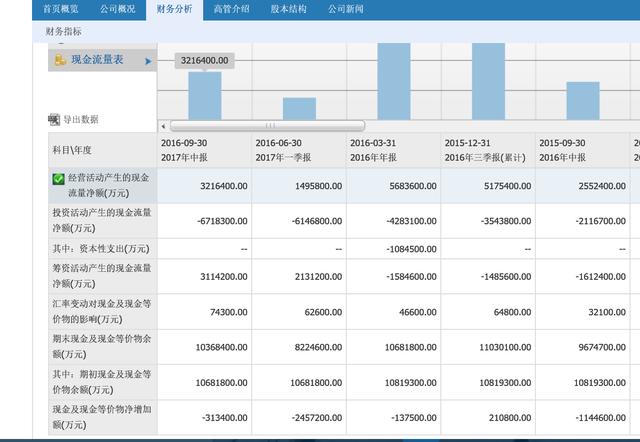Open the 公司新闻 tab
The image size is (640, 442).
pyautogui.click(x=346, y=9)
